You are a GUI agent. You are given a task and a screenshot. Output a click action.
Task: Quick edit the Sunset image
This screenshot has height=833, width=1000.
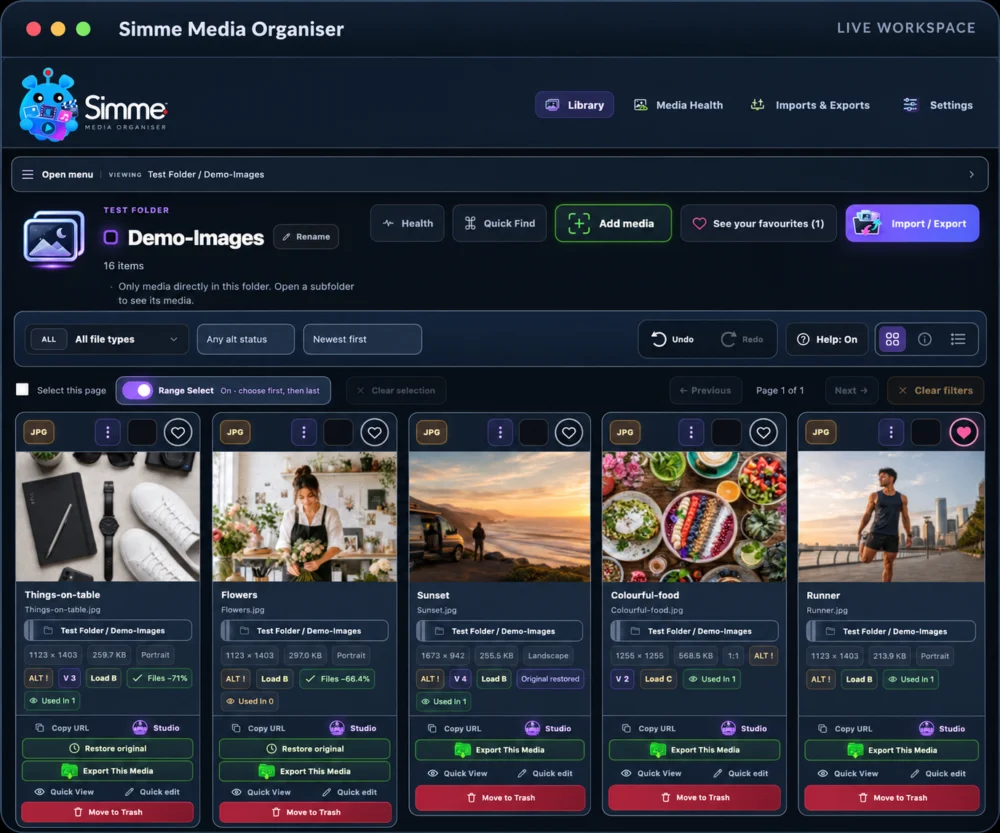(545, 773)
